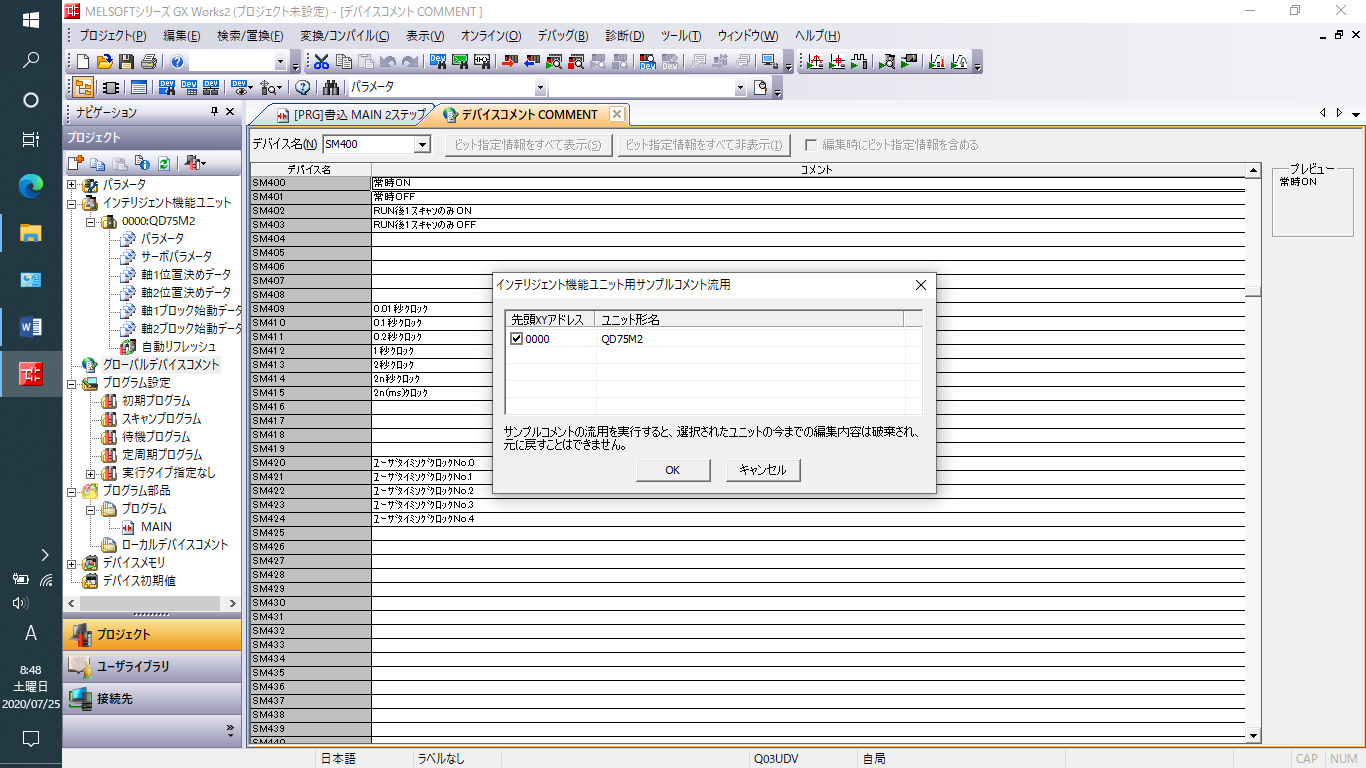The width and height of the screenshot is (1366, 768).
Task: Click the first sampling trace icon
Action: tap(815, 61)
